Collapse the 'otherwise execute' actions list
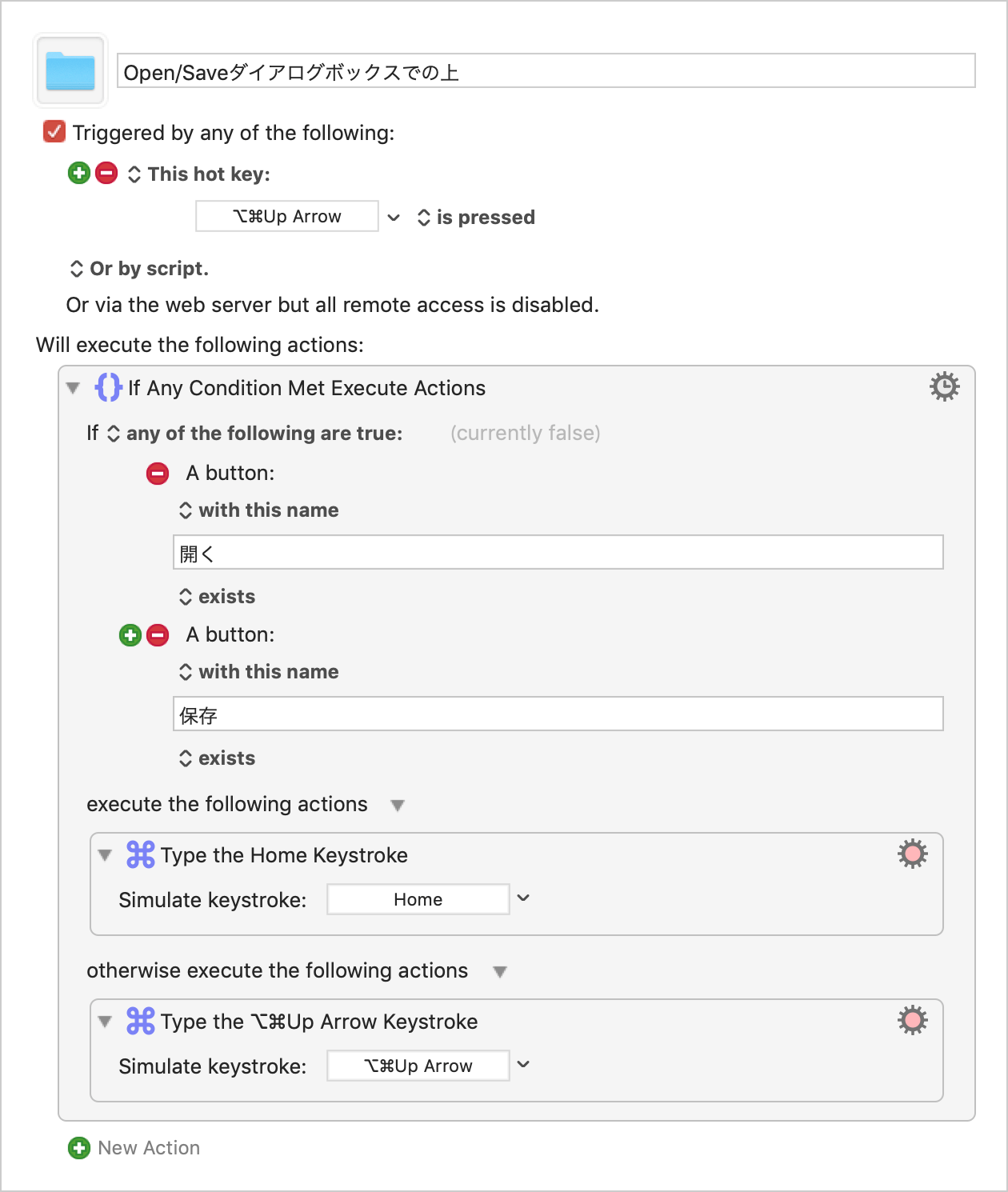 pyautogui.click(x=500, y=972)
